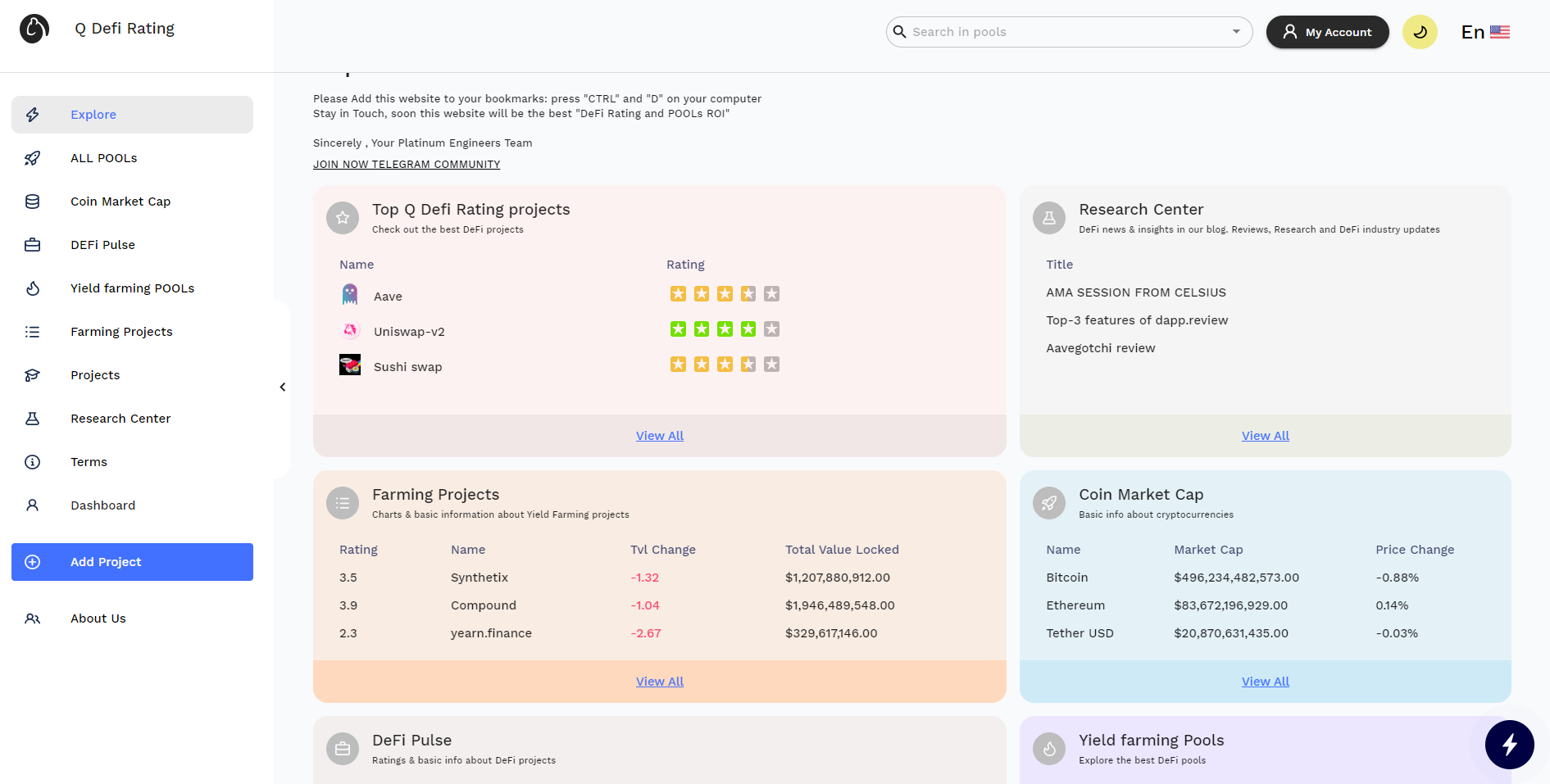The width and height of the screenshot is (1550, 784).
Task: Click the search magnifier icon
Action: [899, 32]
